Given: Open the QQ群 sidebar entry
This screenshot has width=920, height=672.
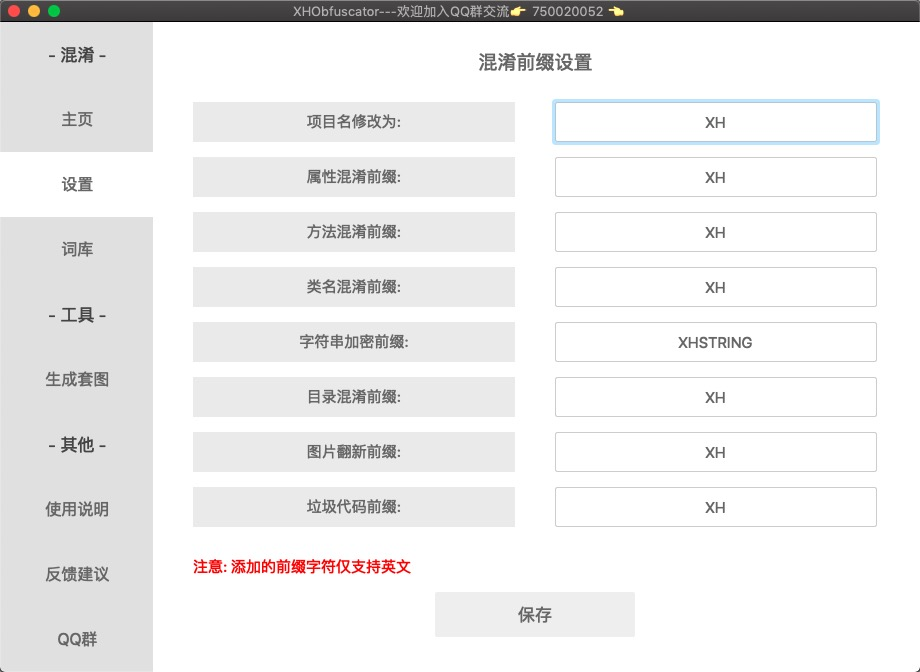Looking at the screenshot, I should click(75, 639).
